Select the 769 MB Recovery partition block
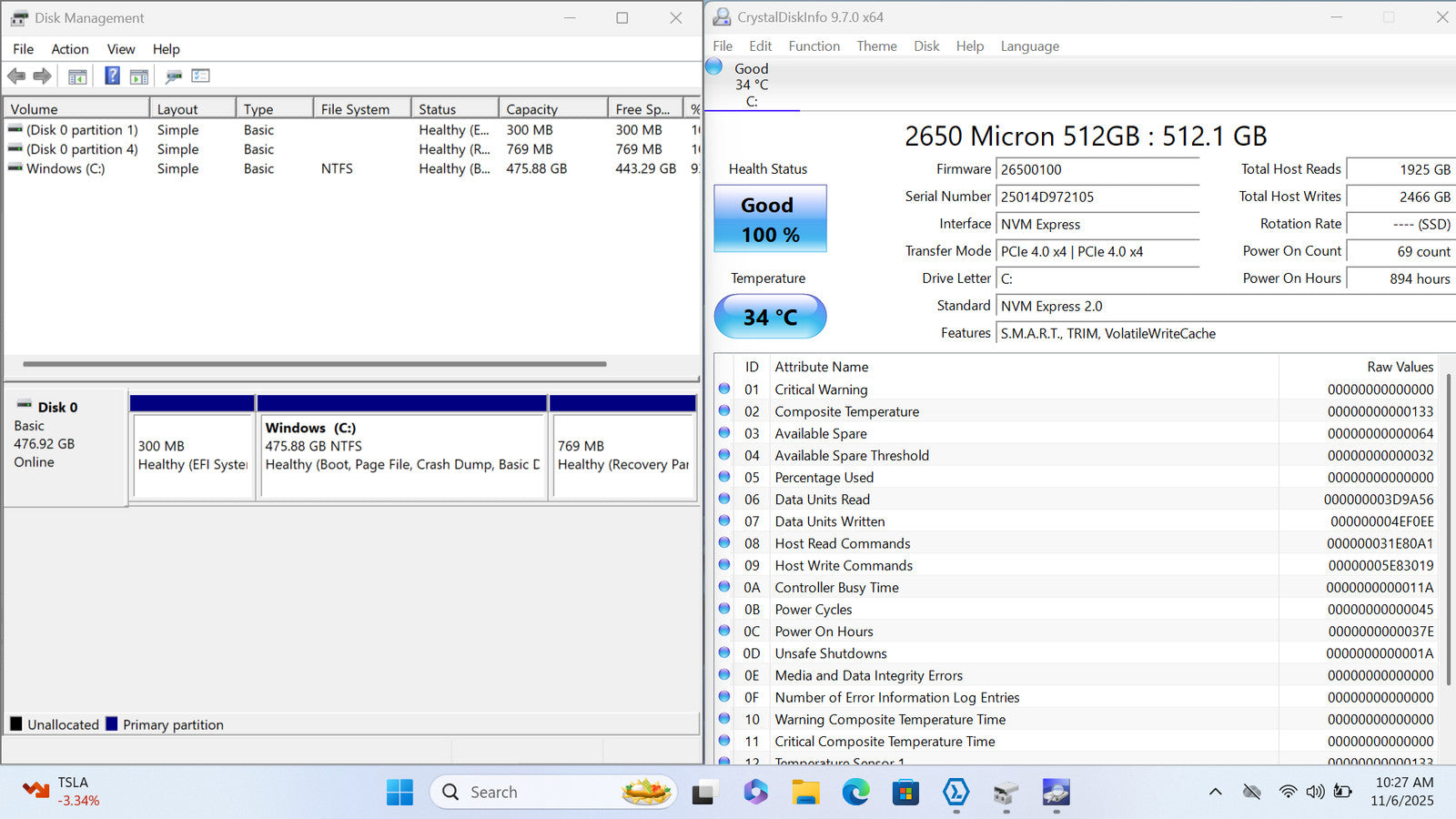Image resolution: width=1456 pixels, height=819 pixels. [x=623, y=455]
